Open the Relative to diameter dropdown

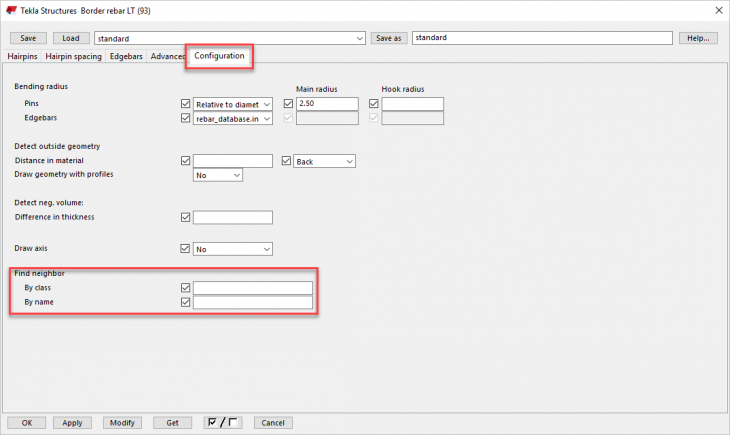coord(233,104)
